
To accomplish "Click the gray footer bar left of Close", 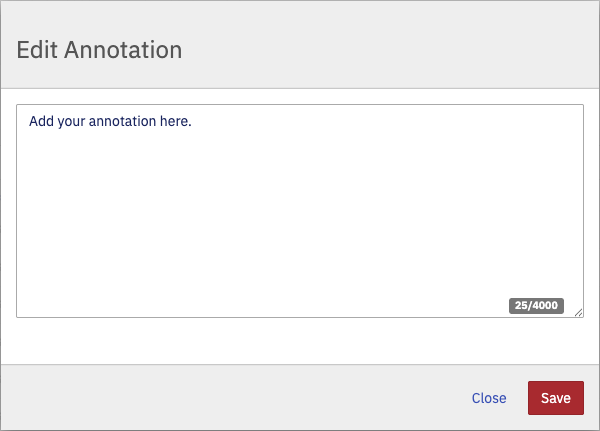I will pyautogui.click(x=200, y=398).
